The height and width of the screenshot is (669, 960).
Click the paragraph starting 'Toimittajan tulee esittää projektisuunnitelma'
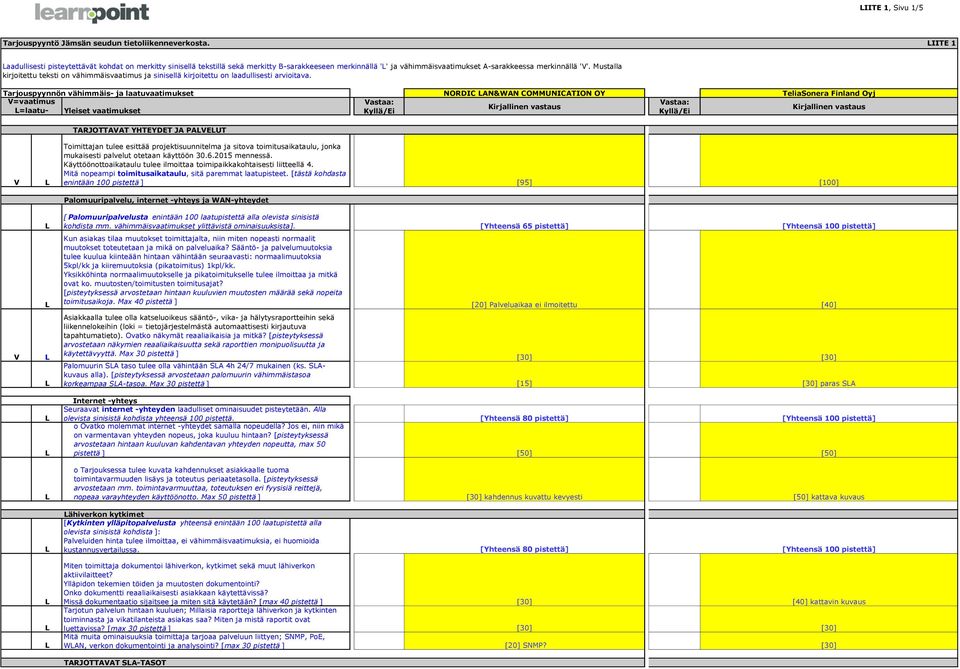(206, 165)
